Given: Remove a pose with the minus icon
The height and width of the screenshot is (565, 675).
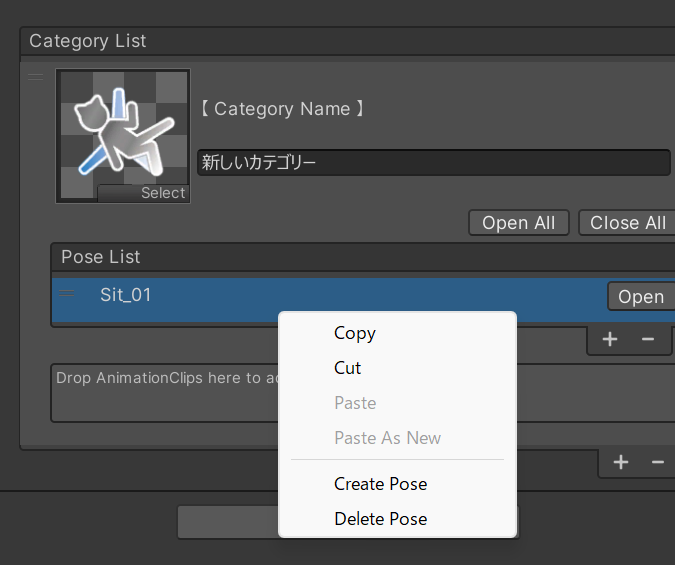Looking at the screenshot, I should (x=648, y=339).
